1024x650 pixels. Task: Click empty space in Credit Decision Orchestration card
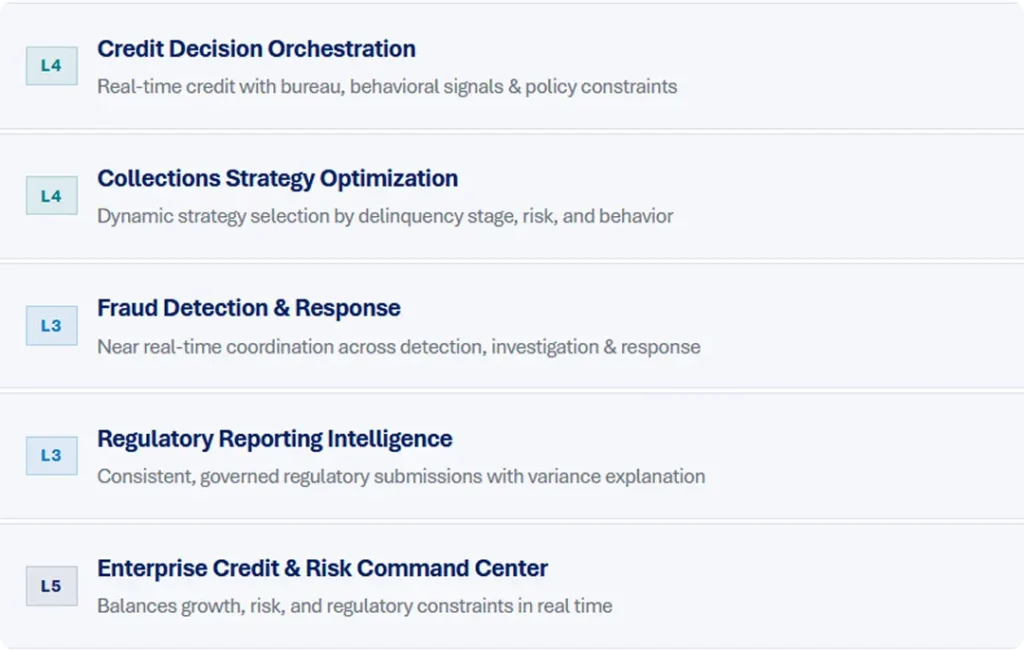click(850, 66)
